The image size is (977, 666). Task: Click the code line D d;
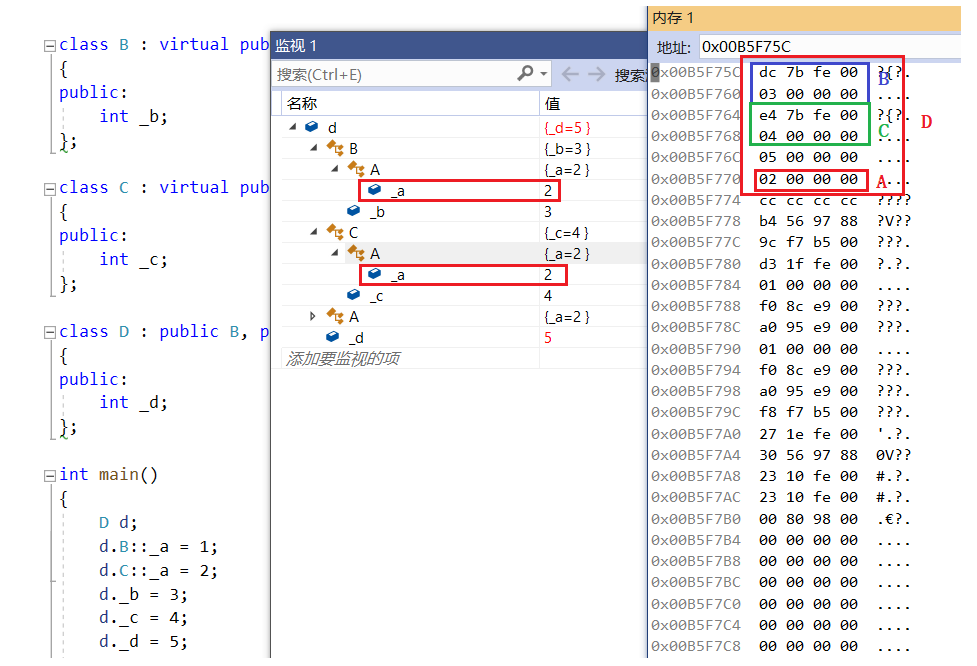point(118,522)
